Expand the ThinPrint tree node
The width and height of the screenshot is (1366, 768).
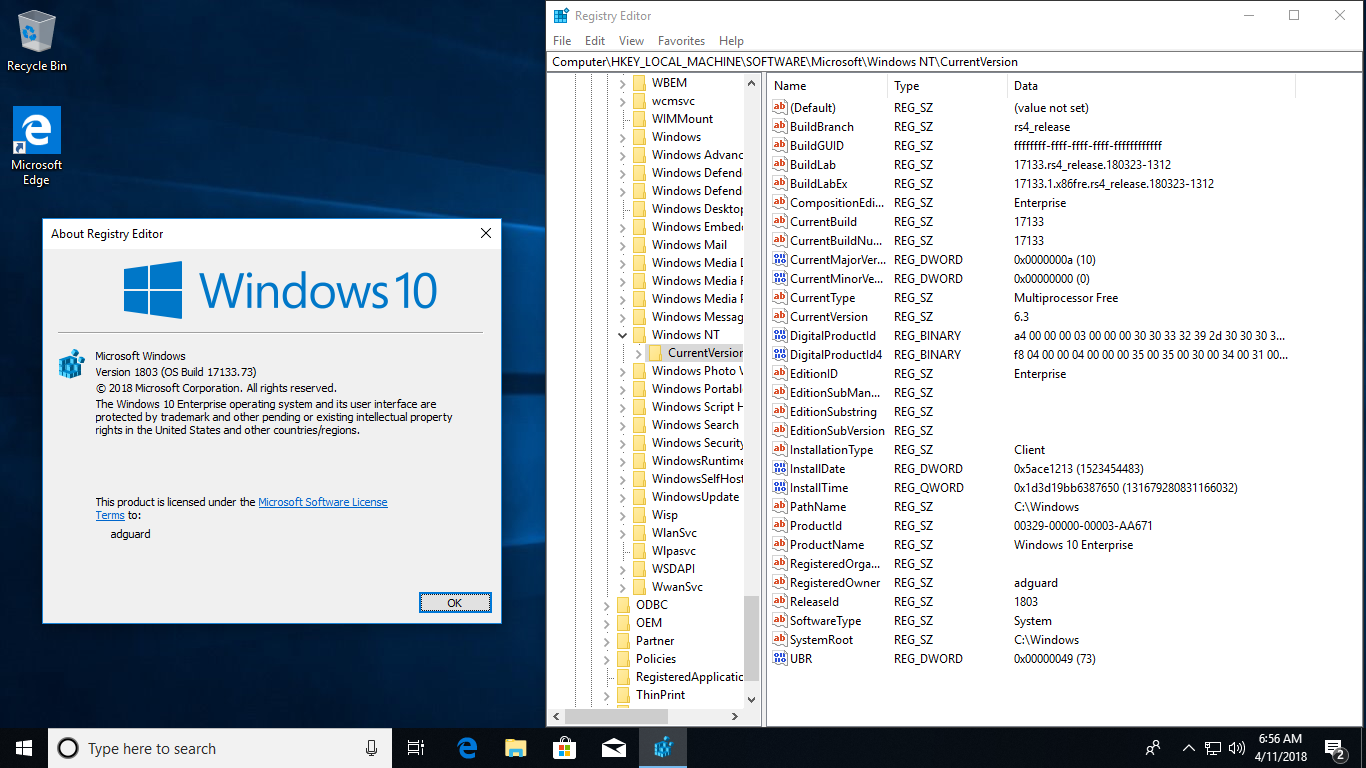click(607, 695)
